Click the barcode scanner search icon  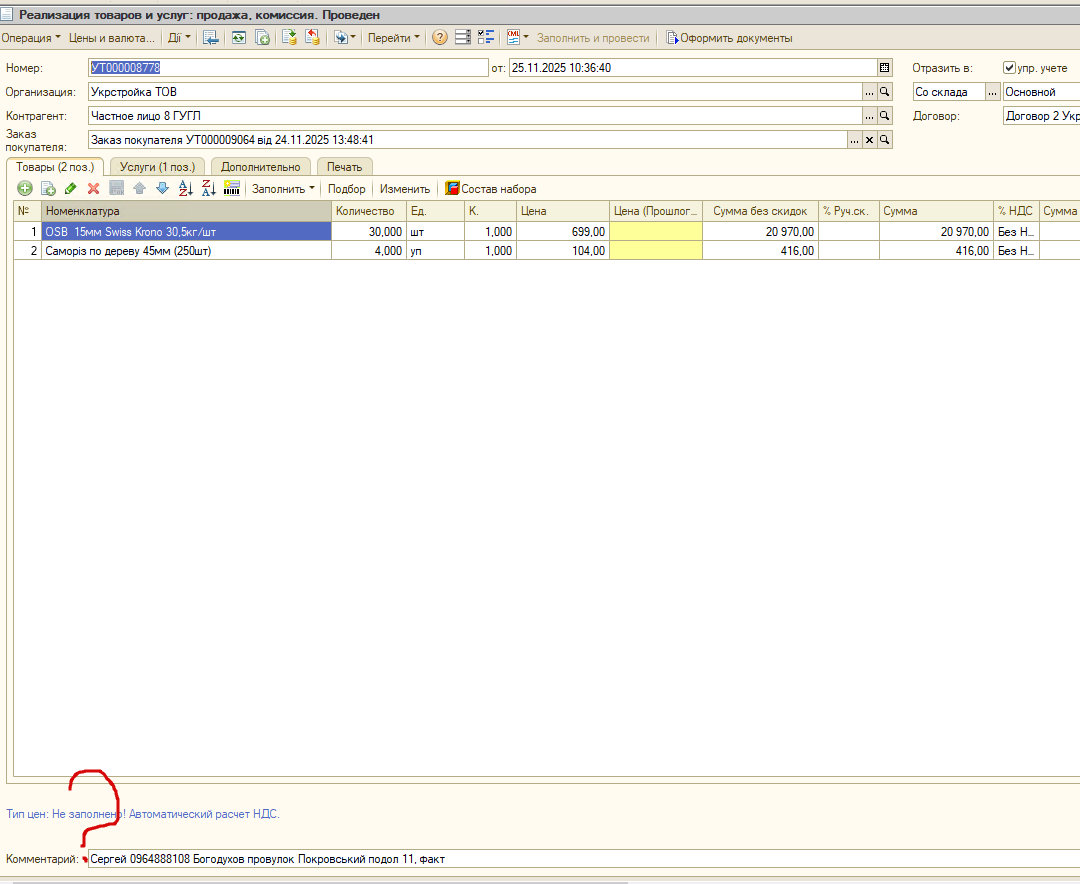[x=232, y=189]
